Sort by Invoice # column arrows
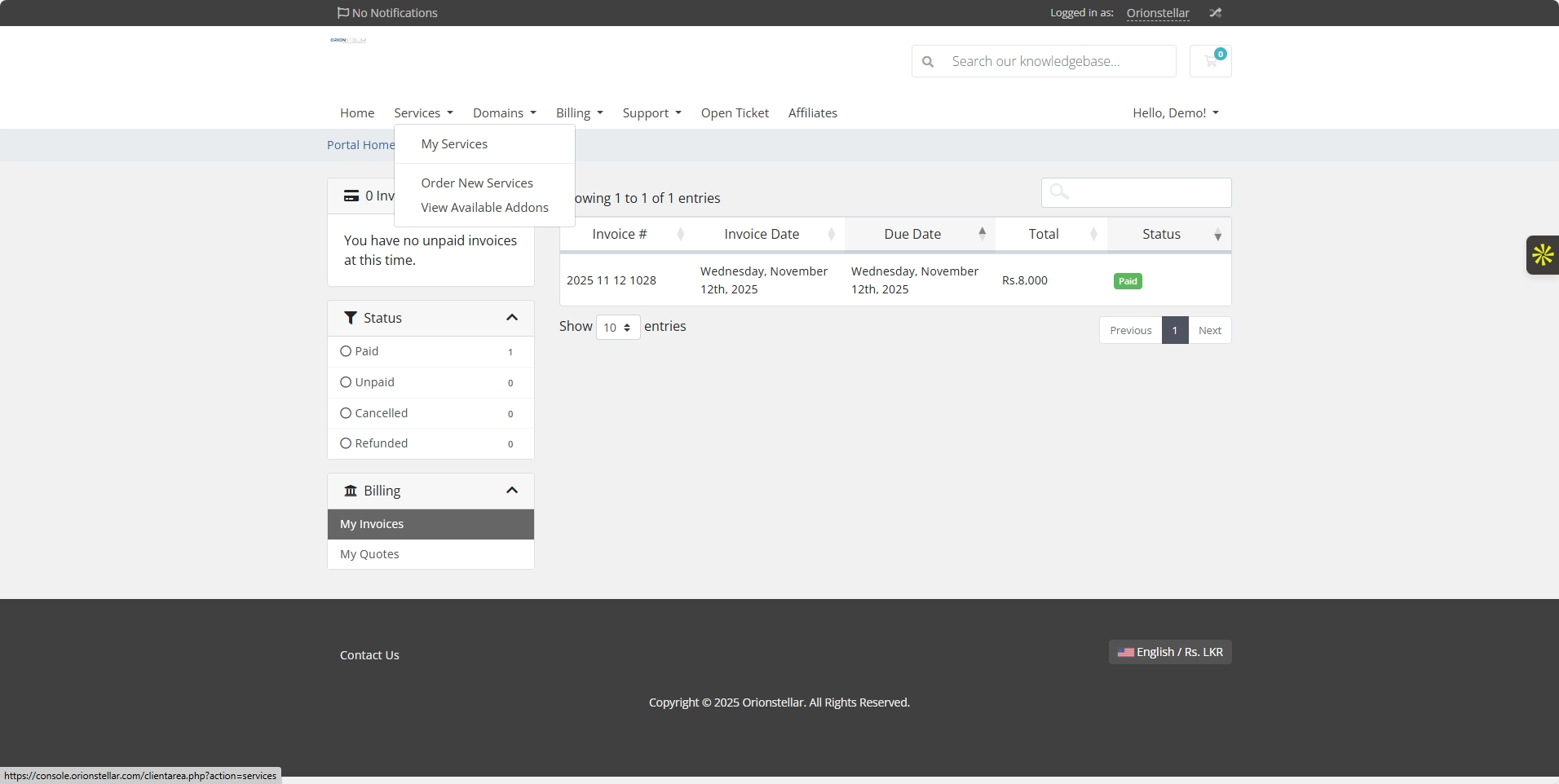Viewport: 1559px width, 784px height. click(680, 235)
